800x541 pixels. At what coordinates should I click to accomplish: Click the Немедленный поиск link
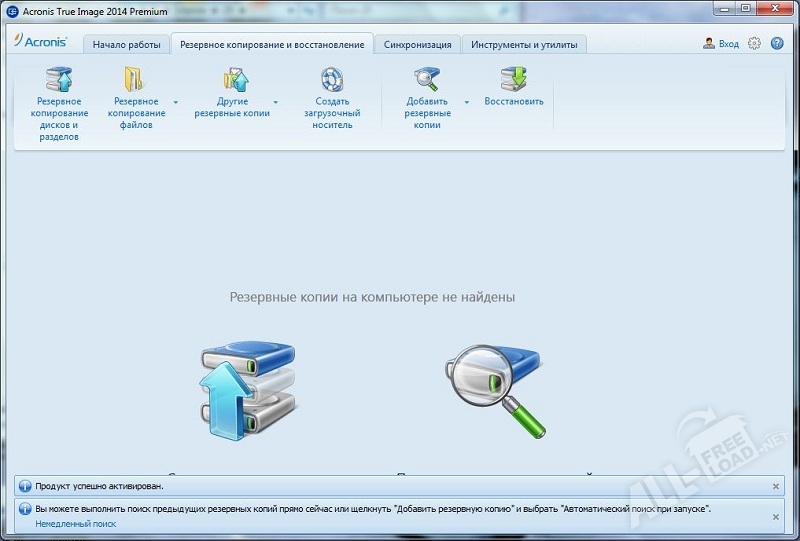point(76,523)
